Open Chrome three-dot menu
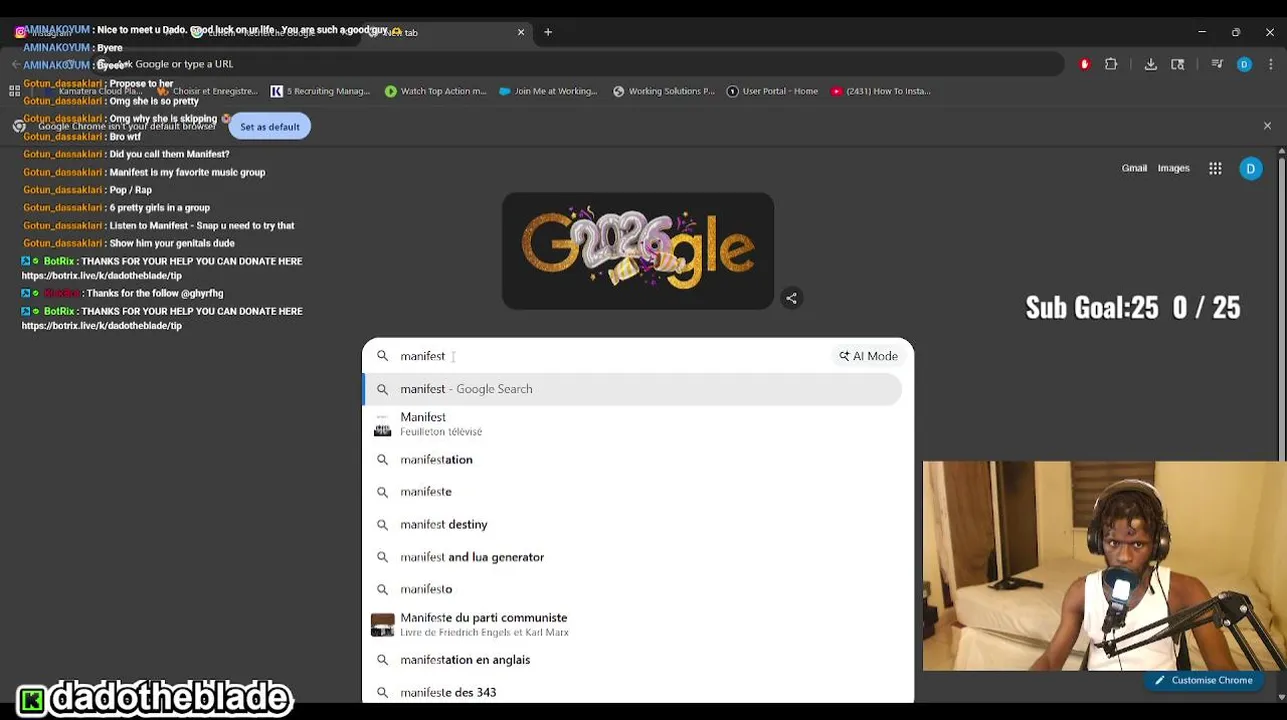Screen dimensions: 1287x720 point(1270,64)
